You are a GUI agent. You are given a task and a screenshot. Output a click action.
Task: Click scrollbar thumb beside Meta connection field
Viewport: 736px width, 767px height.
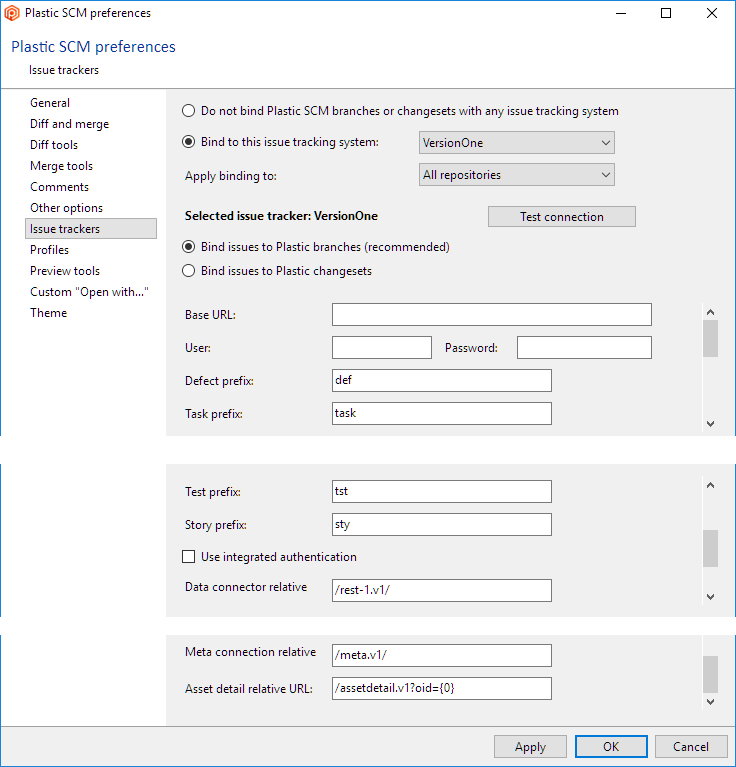point(711,675)
